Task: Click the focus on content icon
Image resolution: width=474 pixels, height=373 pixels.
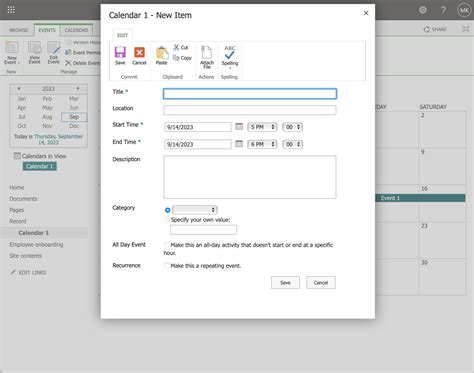Action: point(466,29)
